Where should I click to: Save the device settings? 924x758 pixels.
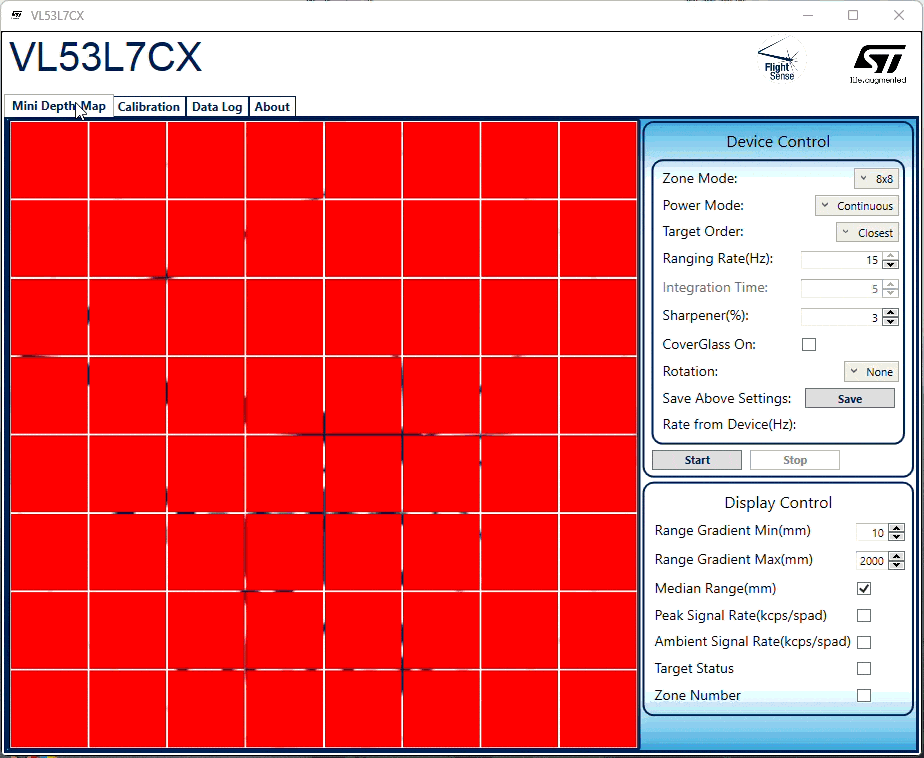click(x=849, y=397)
